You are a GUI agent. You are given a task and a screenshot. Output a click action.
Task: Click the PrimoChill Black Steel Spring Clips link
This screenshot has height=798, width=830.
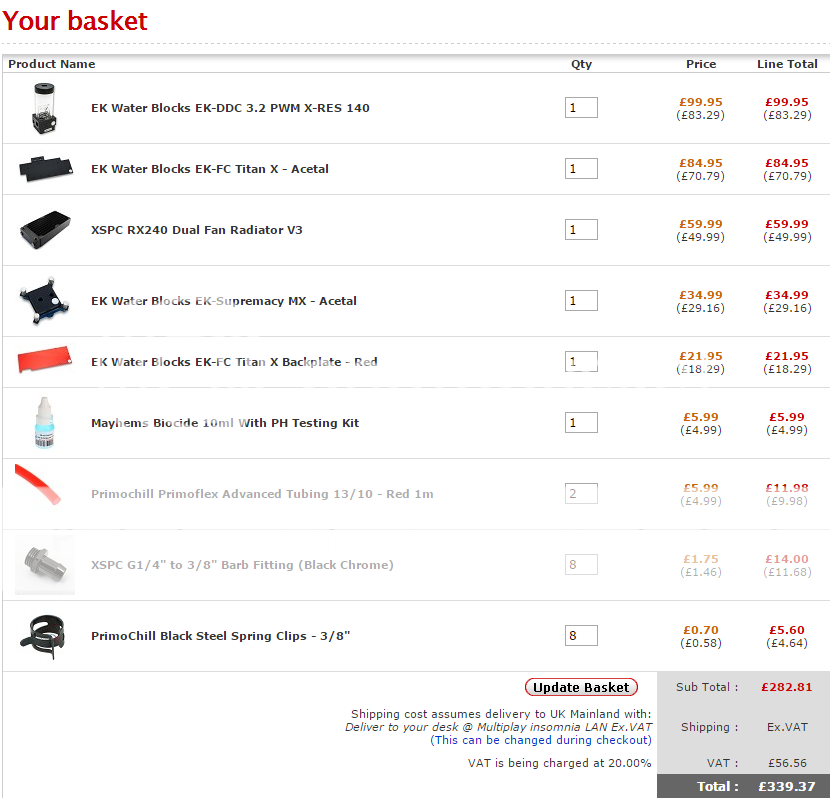click(x=220, y=636)
